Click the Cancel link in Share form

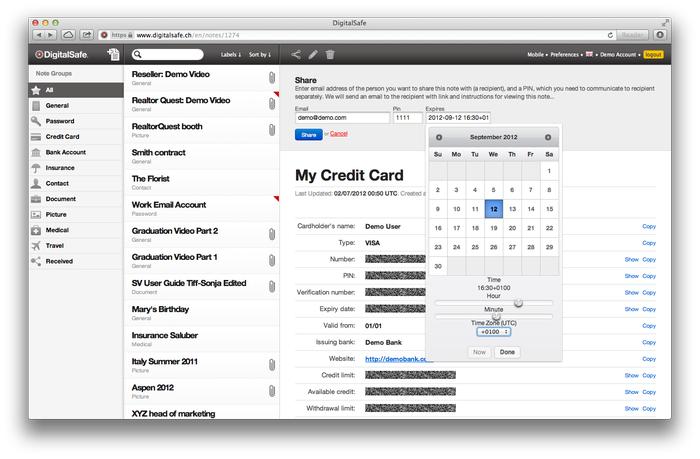pos(339,133)
